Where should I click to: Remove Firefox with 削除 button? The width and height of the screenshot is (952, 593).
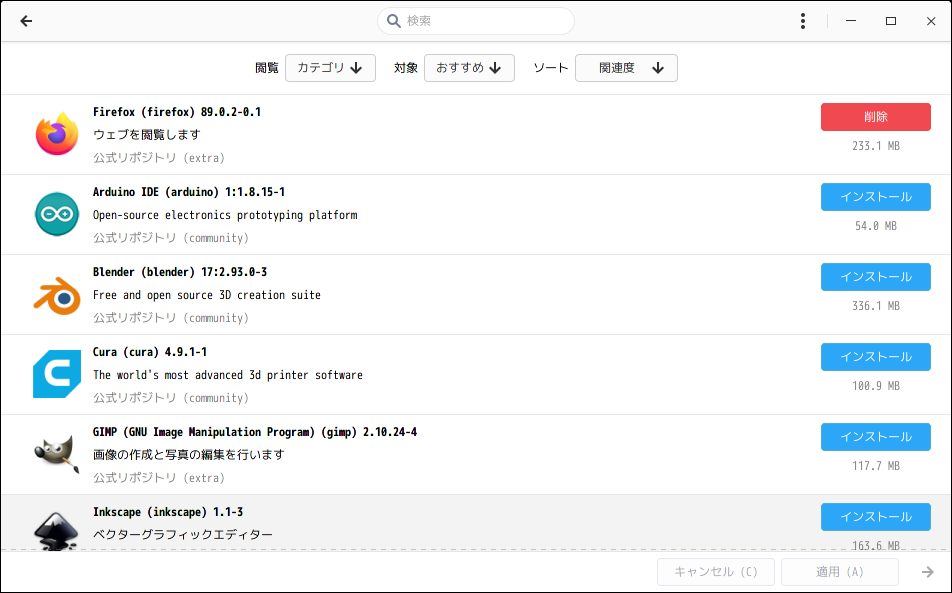[x=876, y=117]
